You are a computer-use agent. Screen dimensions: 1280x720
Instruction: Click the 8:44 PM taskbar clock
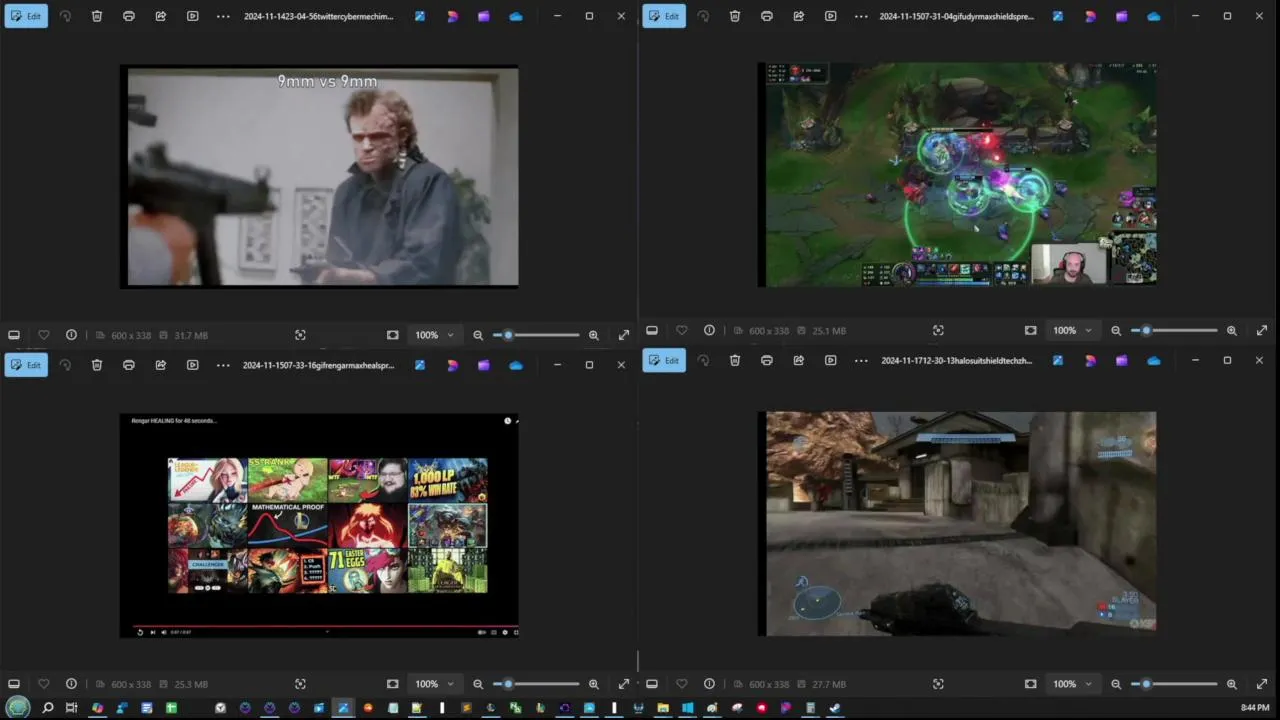click(1255, 708)
